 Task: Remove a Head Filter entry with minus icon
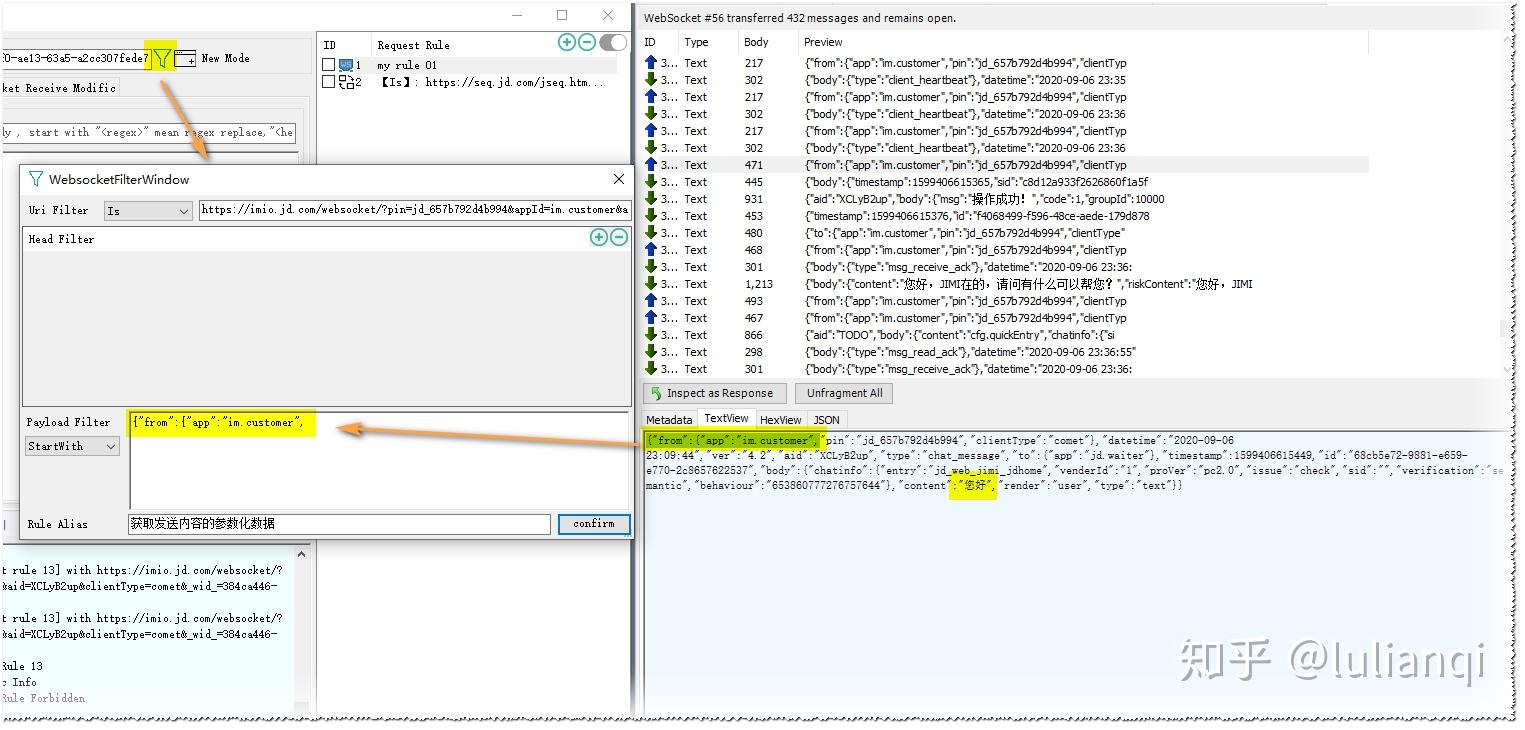[x=618, y=237]
